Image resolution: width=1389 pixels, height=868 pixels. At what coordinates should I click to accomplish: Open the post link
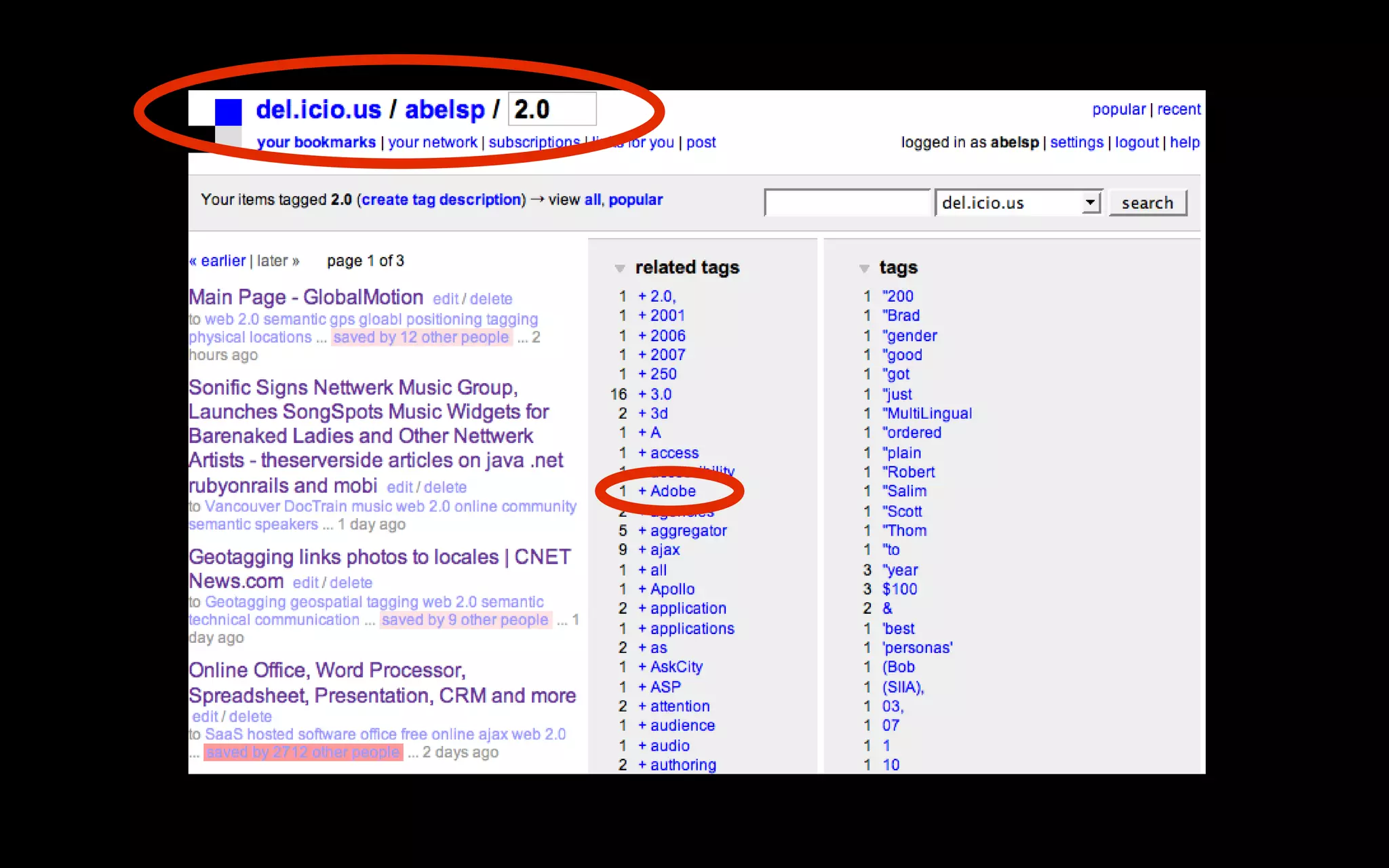701,142
